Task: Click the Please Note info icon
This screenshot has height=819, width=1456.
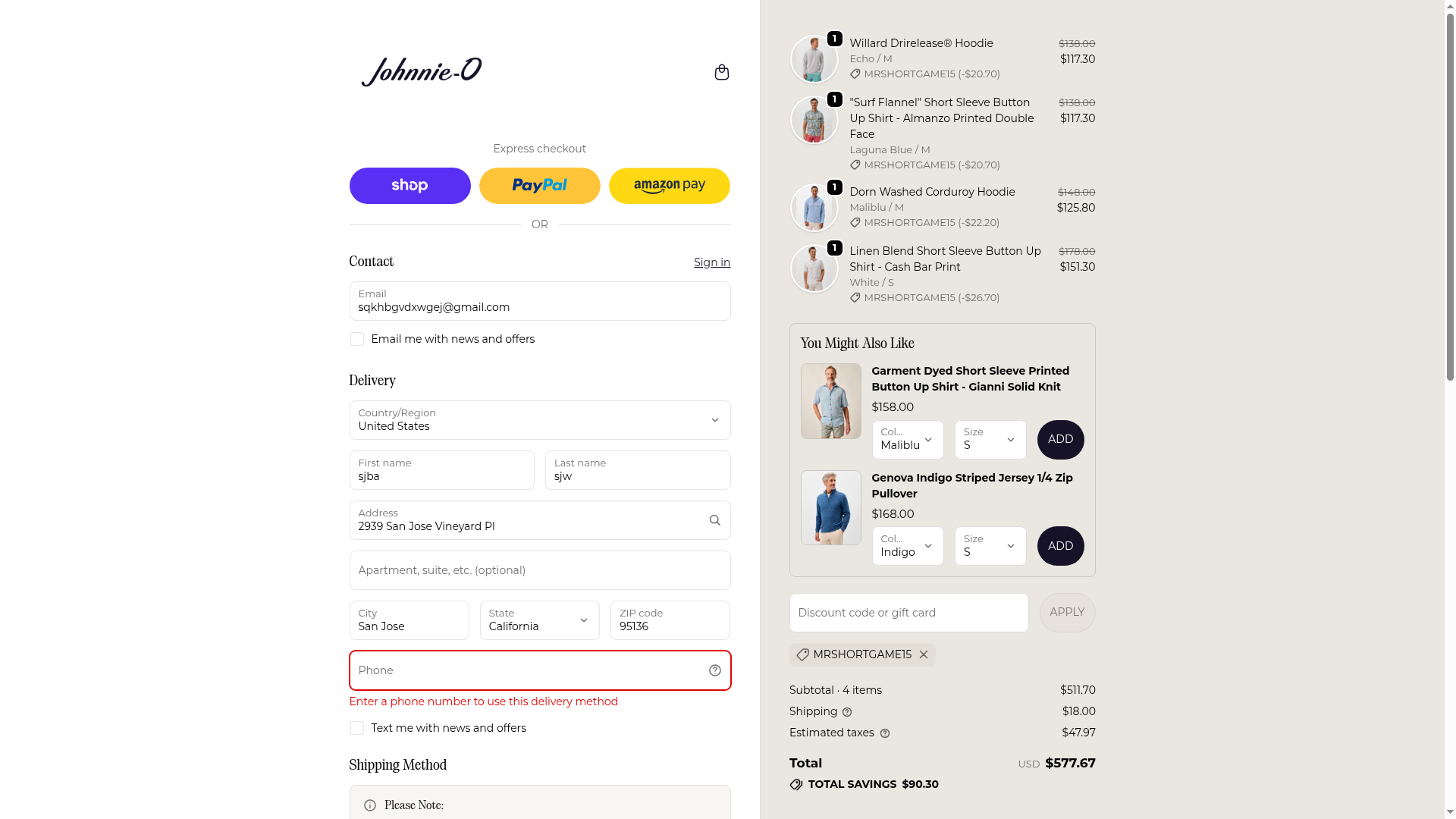Action: [369, 805]
